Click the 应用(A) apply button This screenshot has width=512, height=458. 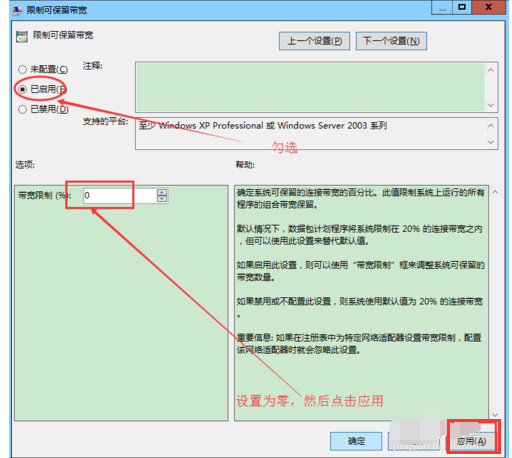pyautogui.click(x=471, y=441)
